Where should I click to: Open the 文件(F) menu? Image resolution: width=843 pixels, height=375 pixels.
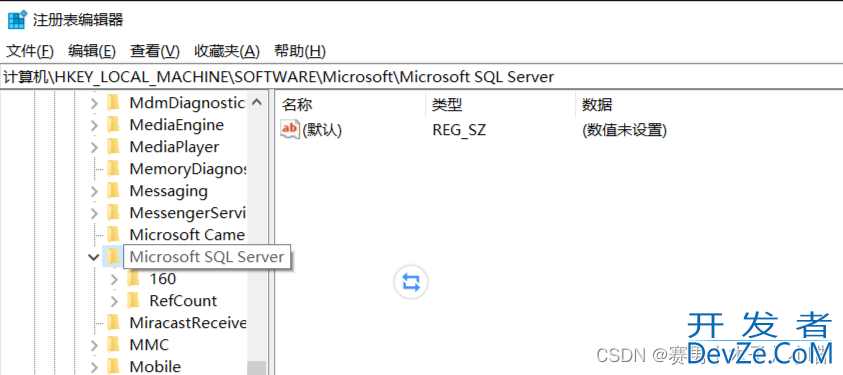30,52
